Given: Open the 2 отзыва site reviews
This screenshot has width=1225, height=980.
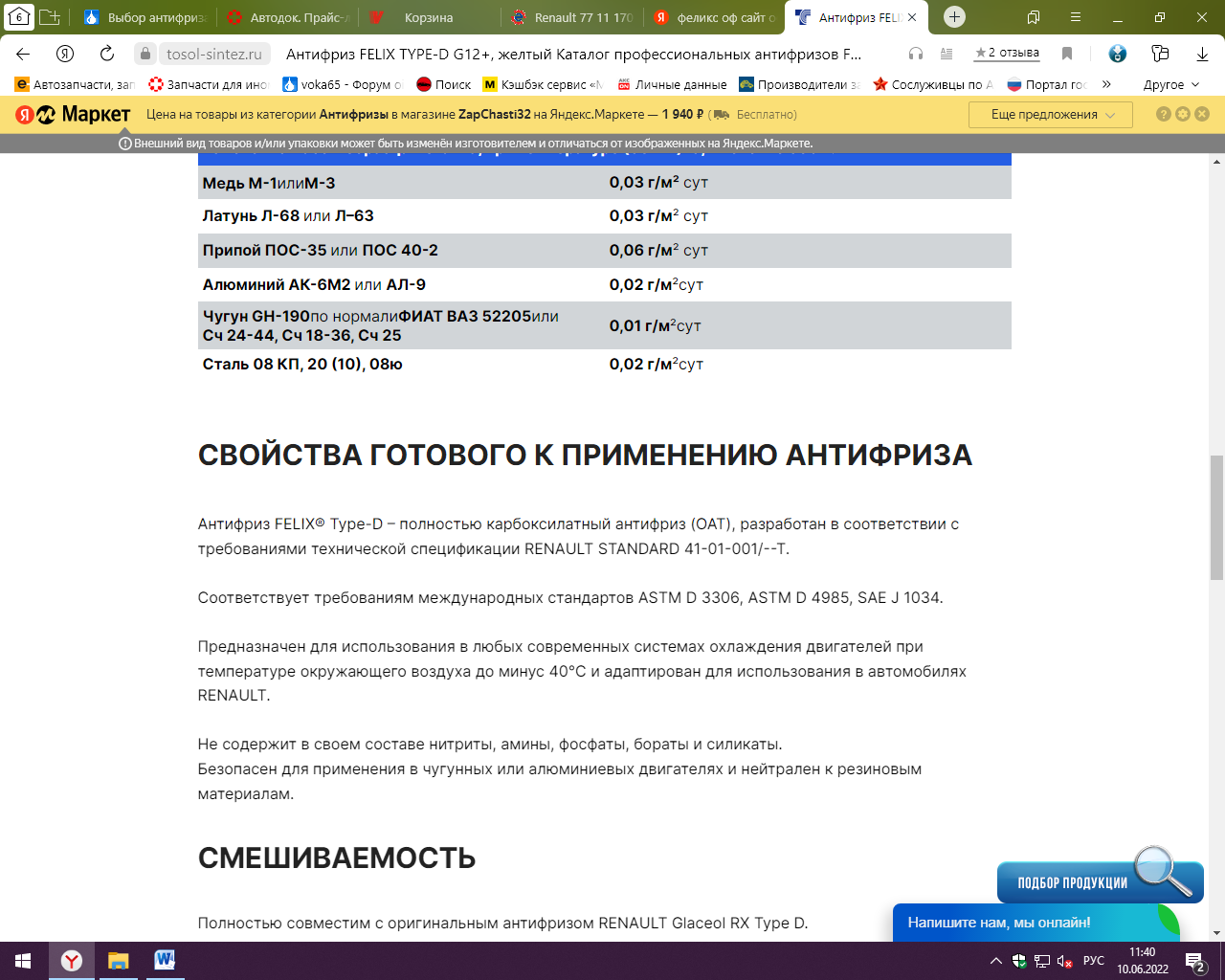Looking at the screenshot, I should tap(1007, 53).
